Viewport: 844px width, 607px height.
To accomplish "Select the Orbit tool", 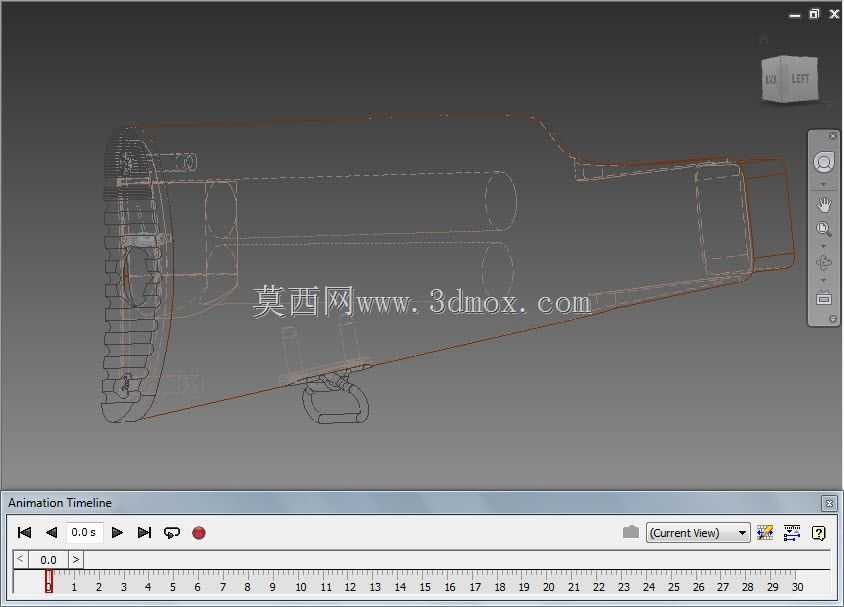I will 824,263.
